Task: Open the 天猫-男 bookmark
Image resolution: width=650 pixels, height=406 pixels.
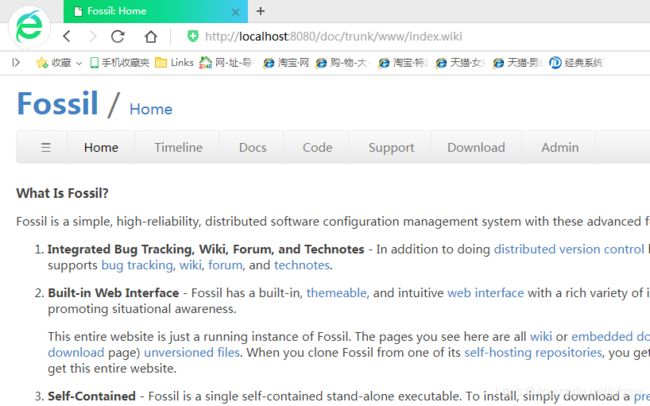Action: tap(516, 63)
